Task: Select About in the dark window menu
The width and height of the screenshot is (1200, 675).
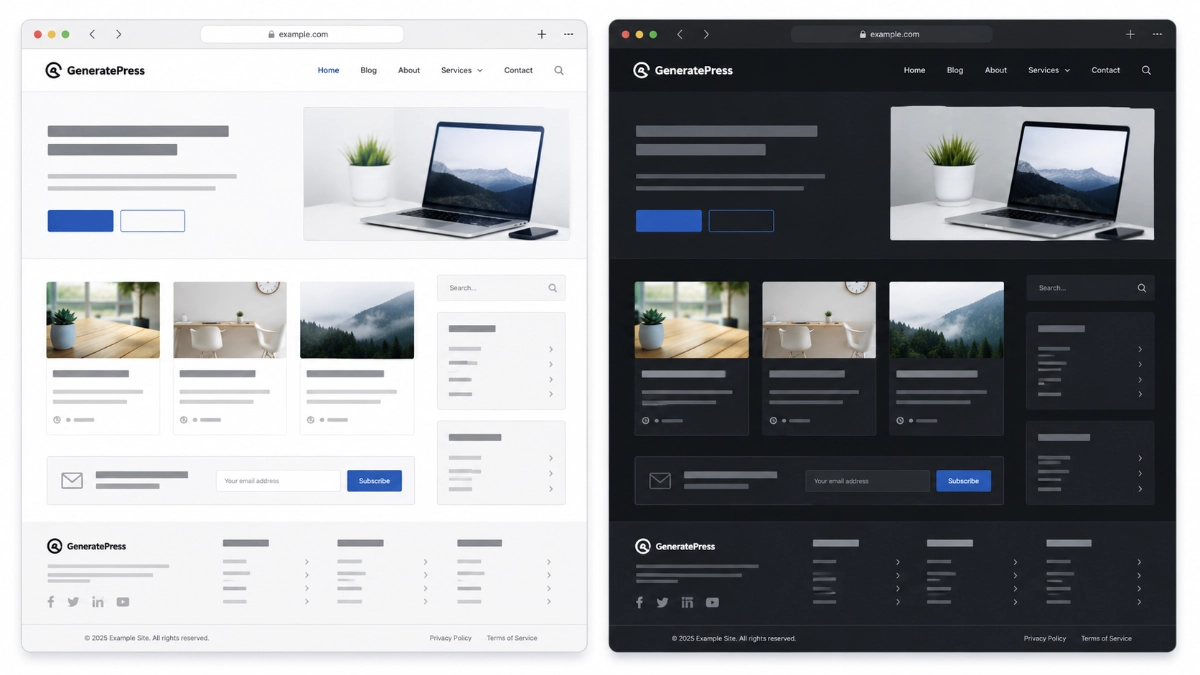Action: (x=996, y=70)
